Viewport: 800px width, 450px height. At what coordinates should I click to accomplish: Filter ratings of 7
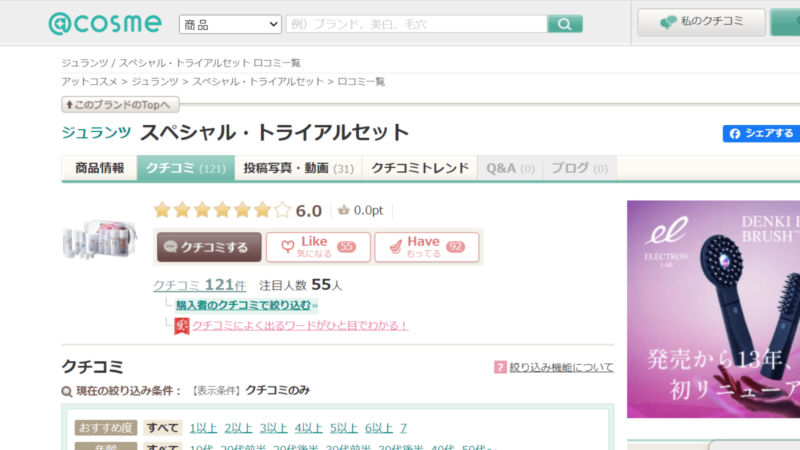click(x=404, y=428)
